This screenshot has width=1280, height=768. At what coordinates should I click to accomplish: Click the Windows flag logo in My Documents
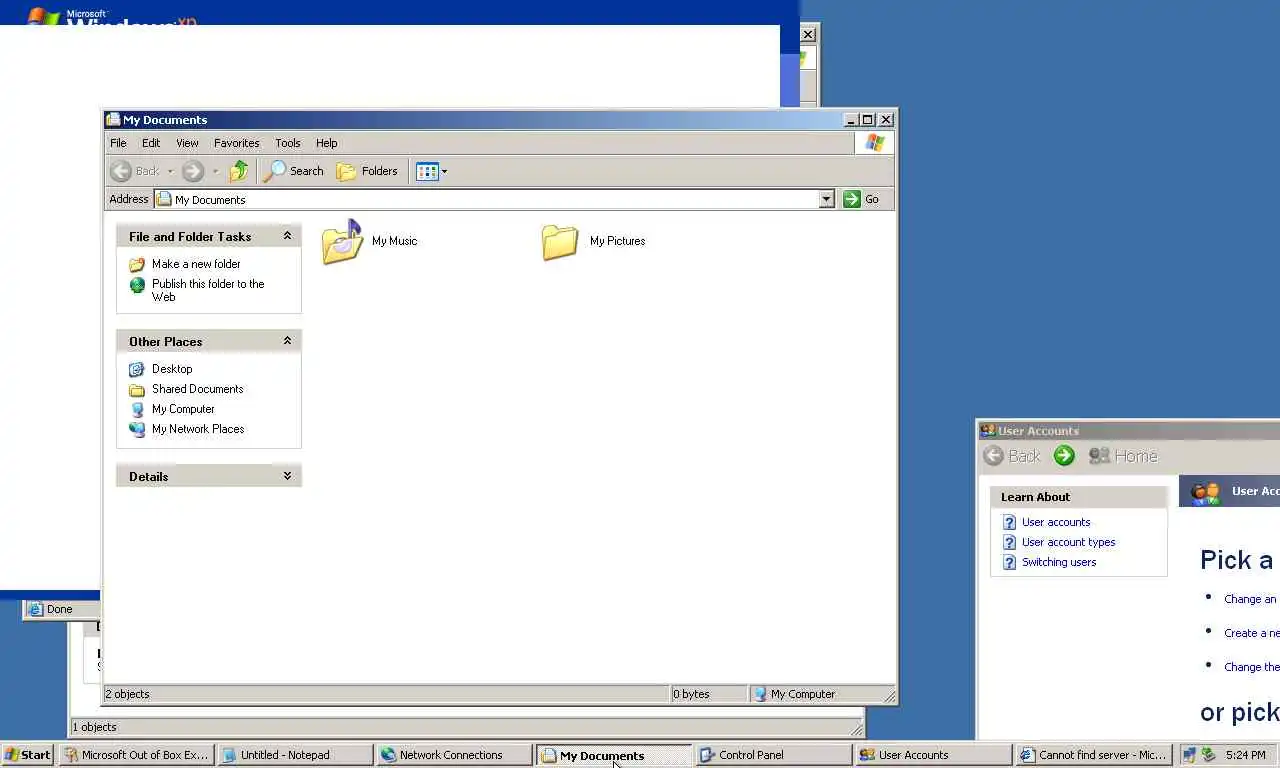pyautogui.click(x=875, y=143)
